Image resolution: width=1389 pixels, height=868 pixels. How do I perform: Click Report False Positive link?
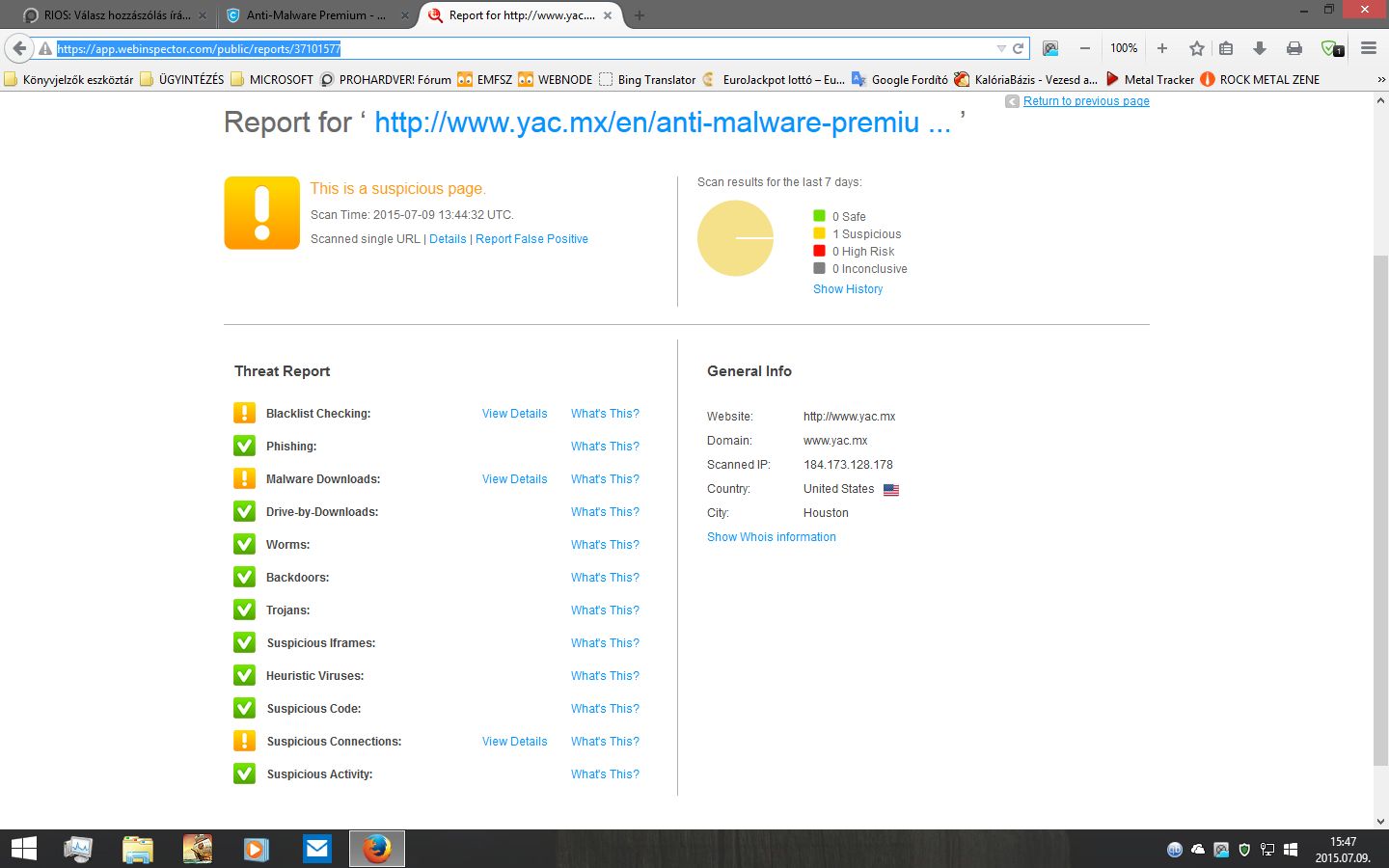pos(531,239)
